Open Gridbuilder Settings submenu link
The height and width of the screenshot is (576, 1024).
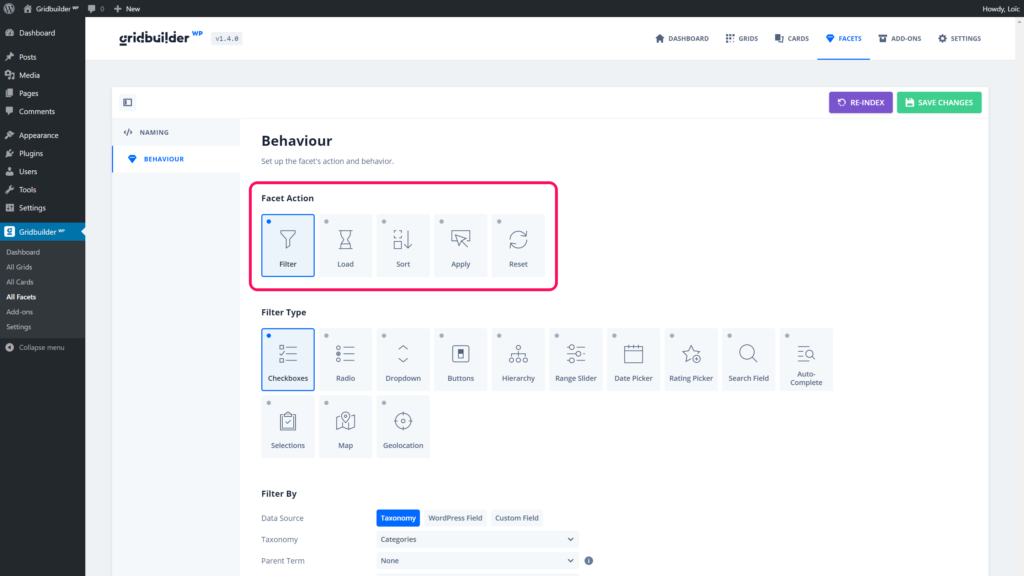tap(18, 327)
